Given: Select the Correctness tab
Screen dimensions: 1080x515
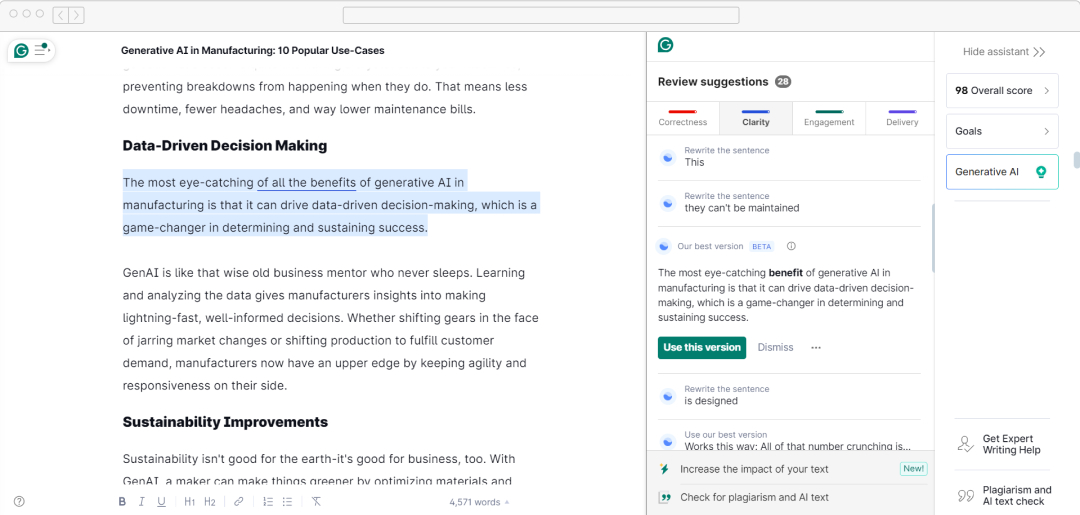Looking at the screenshot, I should pyautogui.click(x=683, y=118).
